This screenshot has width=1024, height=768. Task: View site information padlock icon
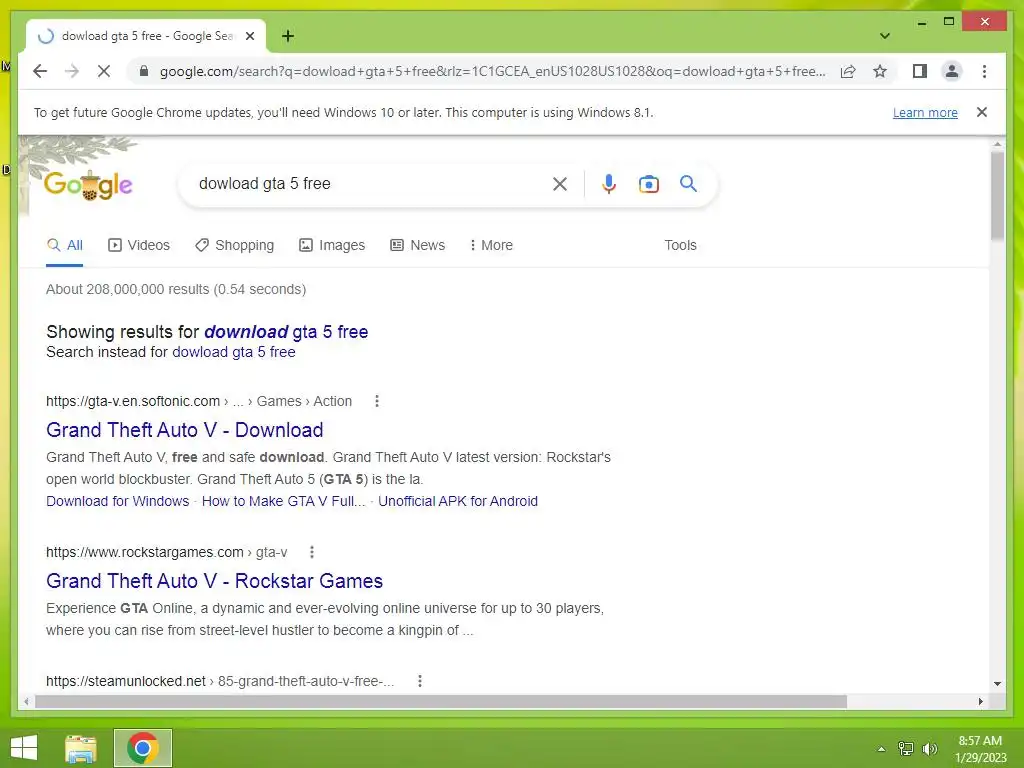pos(144,71)
